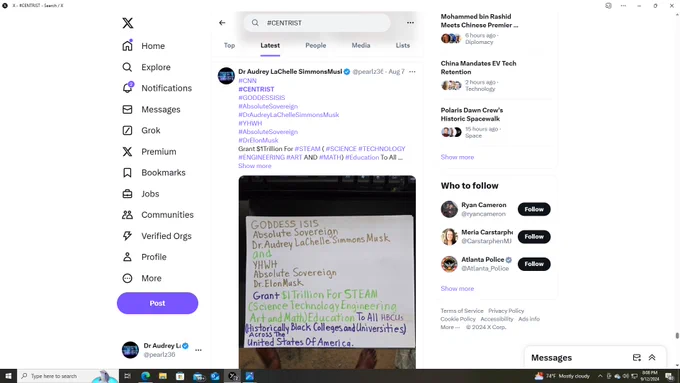Open Privacy Policy link
The height and width of the screenshot is (383, 680).
(x=506, y=311)
